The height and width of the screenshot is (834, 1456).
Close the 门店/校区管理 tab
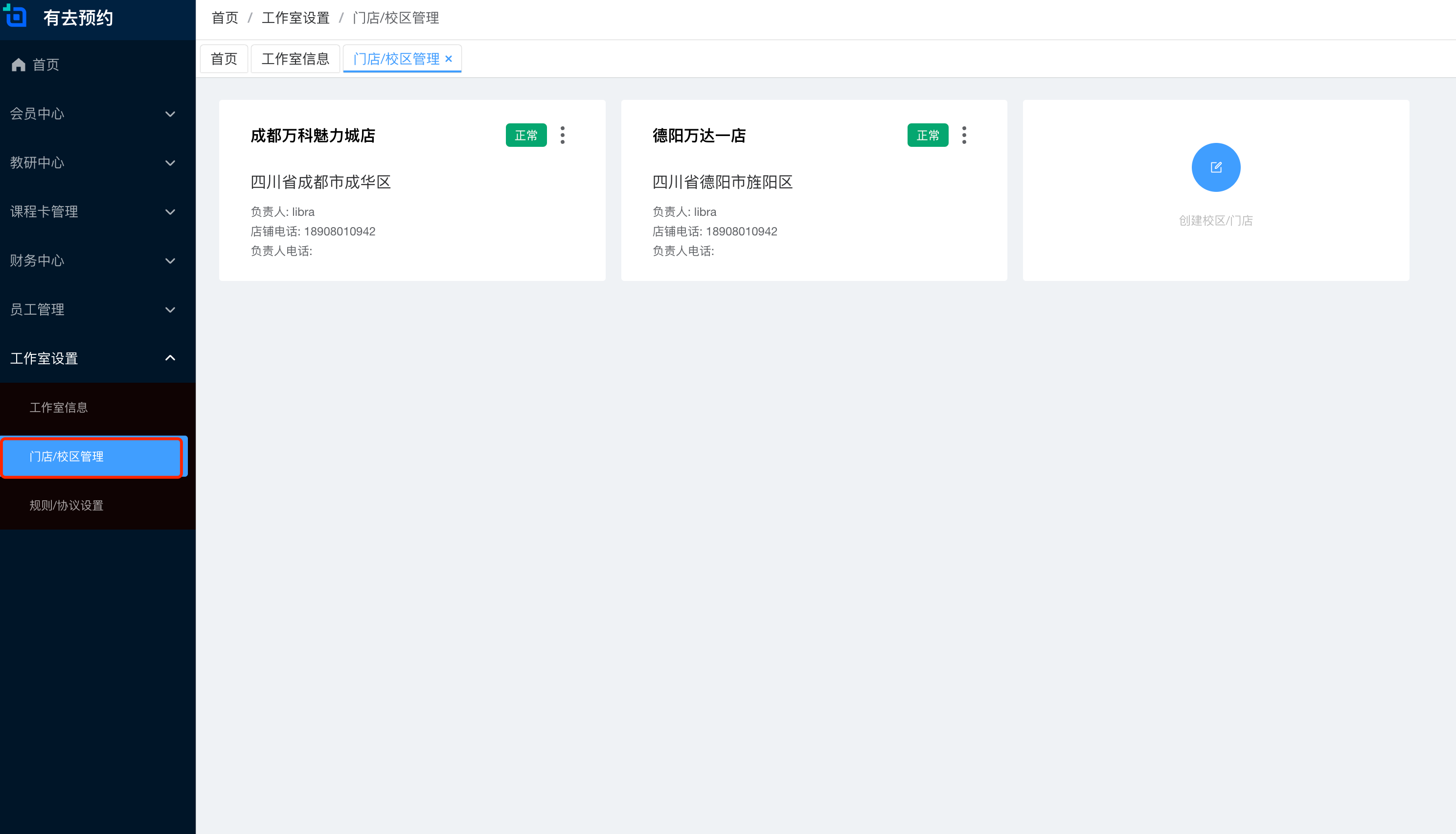tap(449, 59)
